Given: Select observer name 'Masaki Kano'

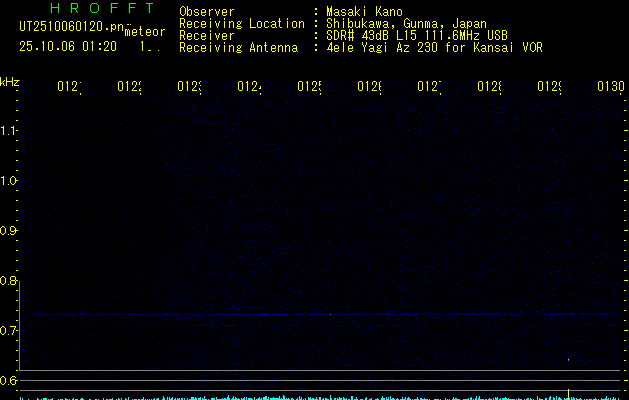Looking at the screenshot, I should (x=364, y=12).
